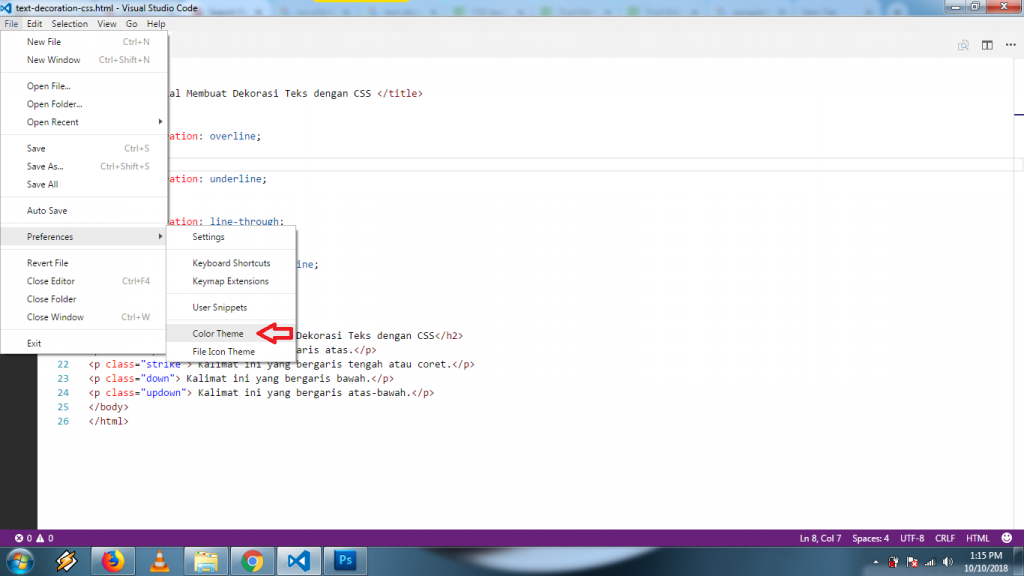Expand the Preferences submenu arrow
The width and height of the screenshot is (1024, 576).
click(x=160, y=236)
